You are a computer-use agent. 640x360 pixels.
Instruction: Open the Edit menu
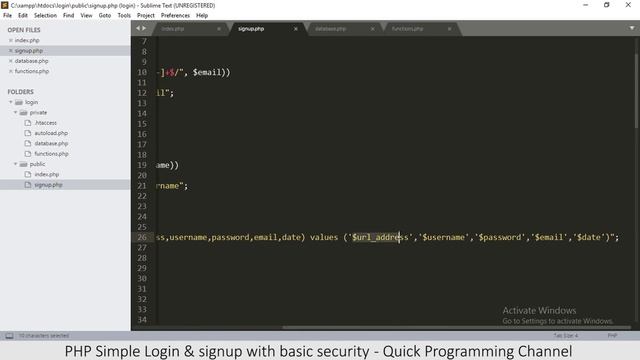coord(23,16)
